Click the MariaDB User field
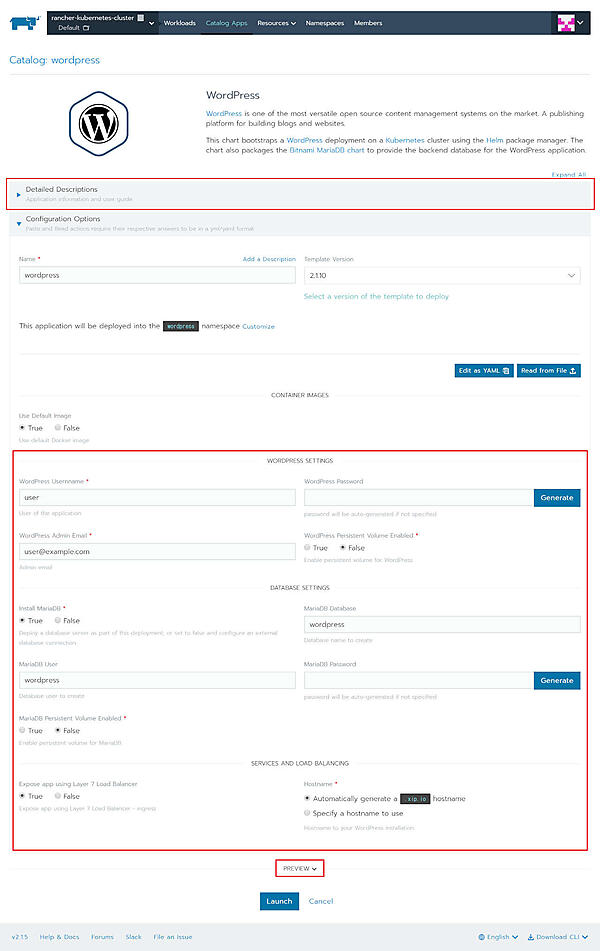The image size is (600, 951). pyautogui.click(x=157, y=680)
